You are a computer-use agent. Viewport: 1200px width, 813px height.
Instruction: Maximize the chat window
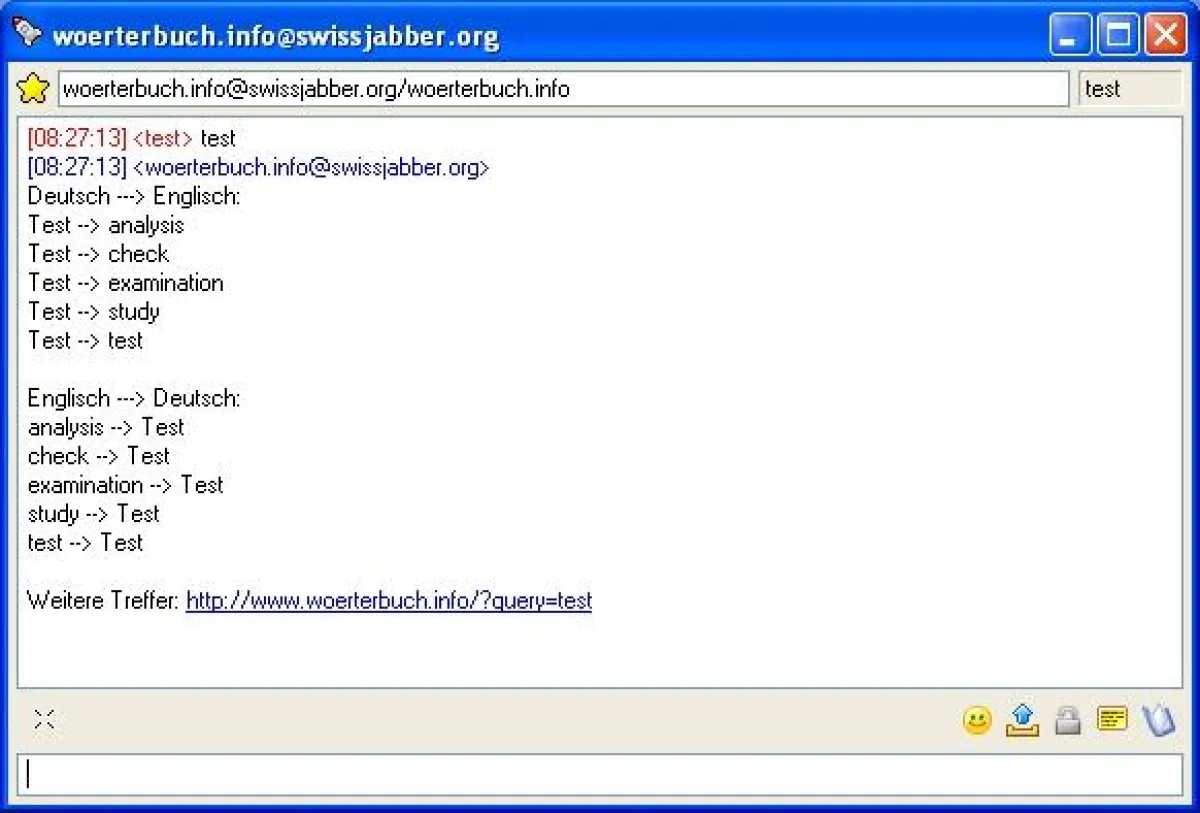[x=1118, y=36]
